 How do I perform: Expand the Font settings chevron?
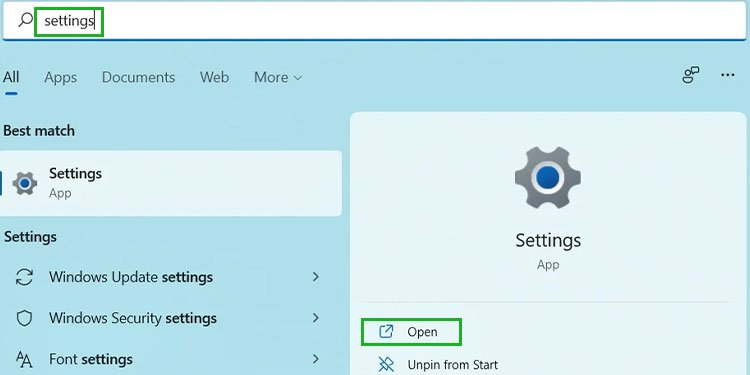(315, 358)
